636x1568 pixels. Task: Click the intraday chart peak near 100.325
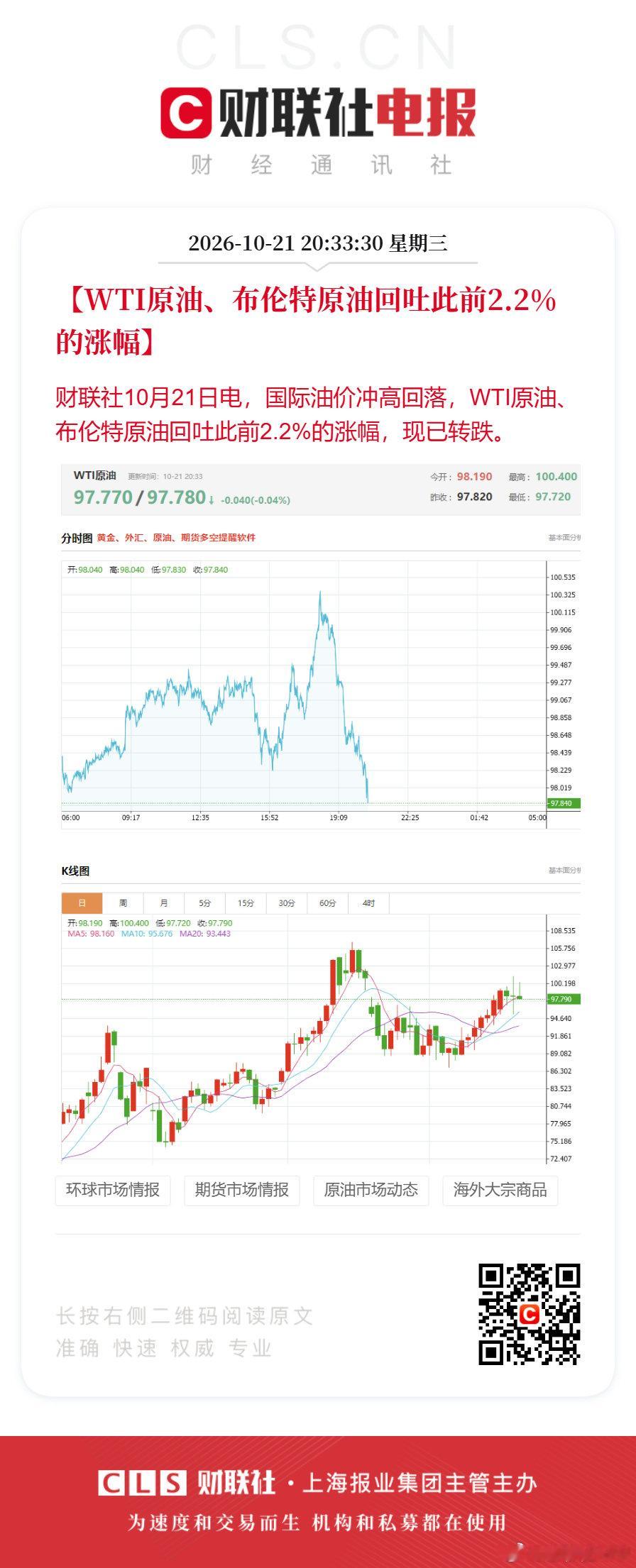tap(320, 592)
